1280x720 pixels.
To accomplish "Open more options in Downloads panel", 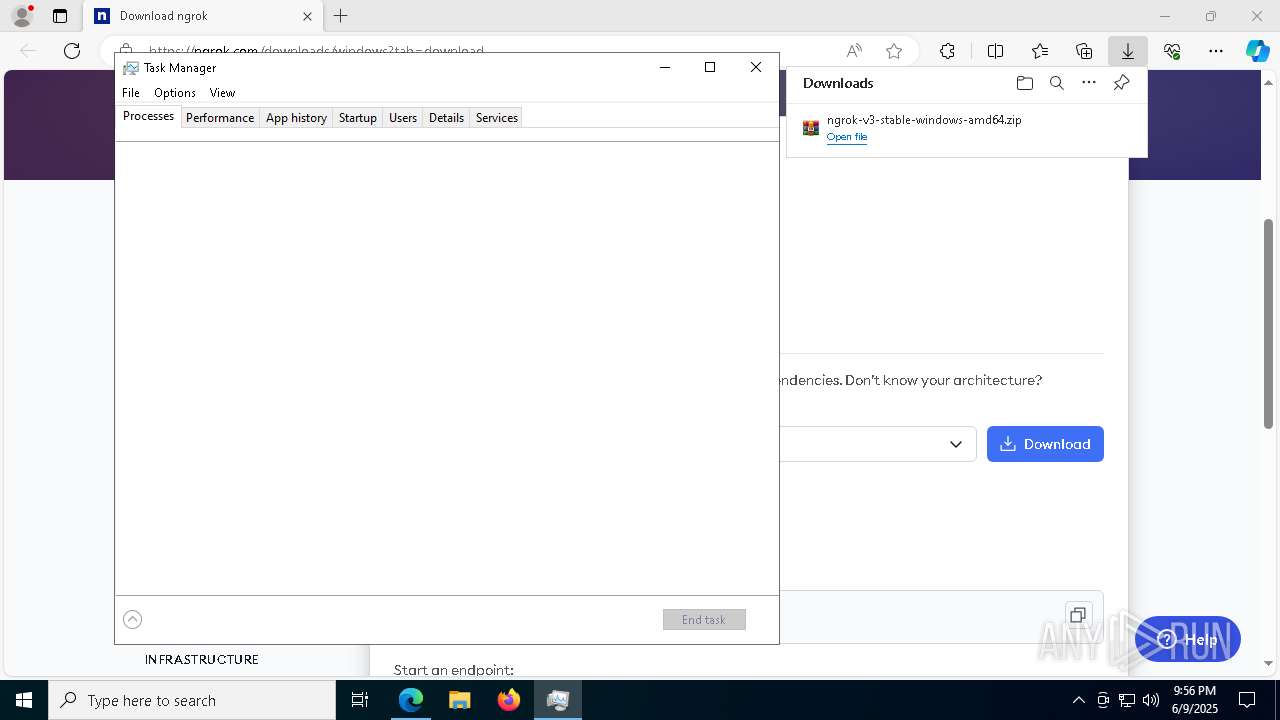I will (1089, 83).
